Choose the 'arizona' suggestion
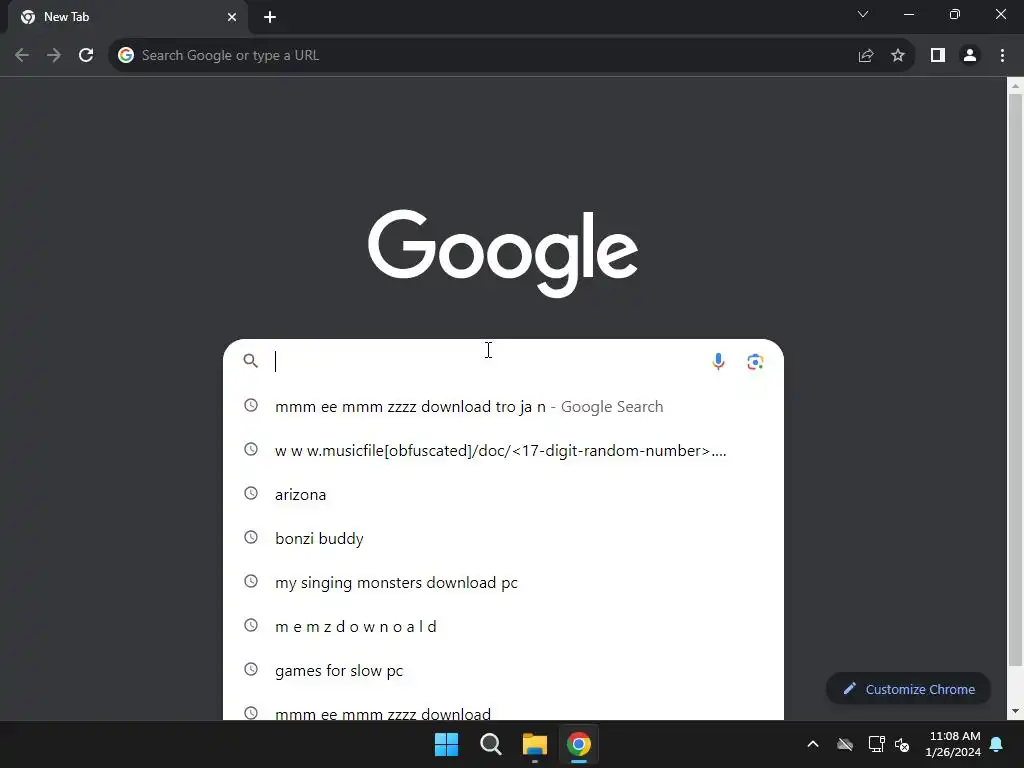1024x768 pixels. coord(503,494)
